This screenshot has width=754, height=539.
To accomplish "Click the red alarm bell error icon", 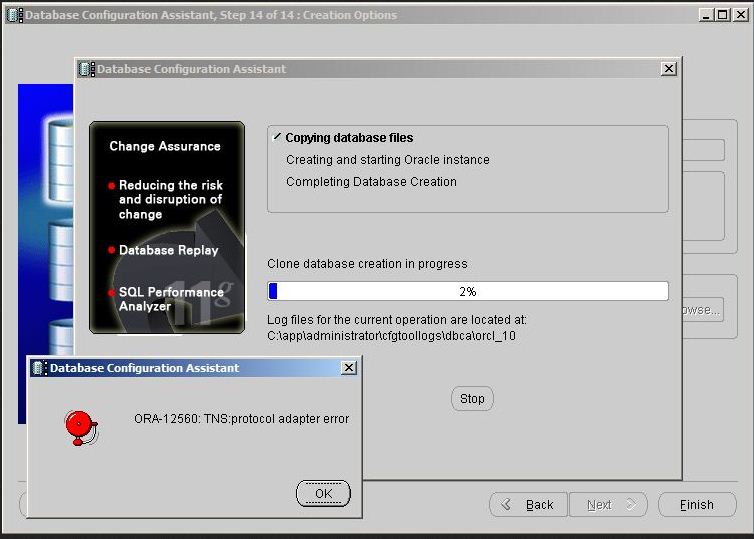I will (79, 424).
